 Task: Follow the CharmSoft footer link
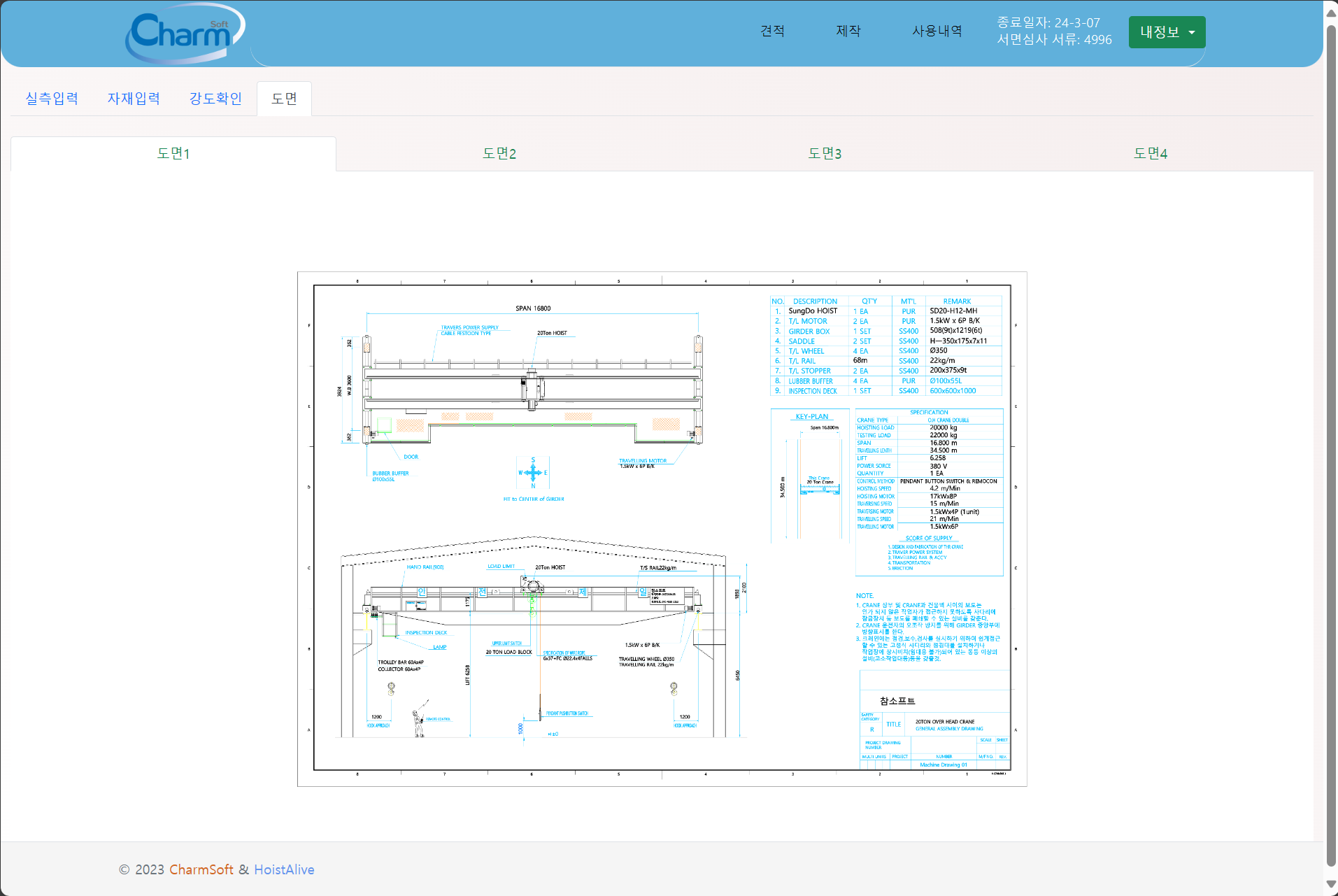point(201,869)
